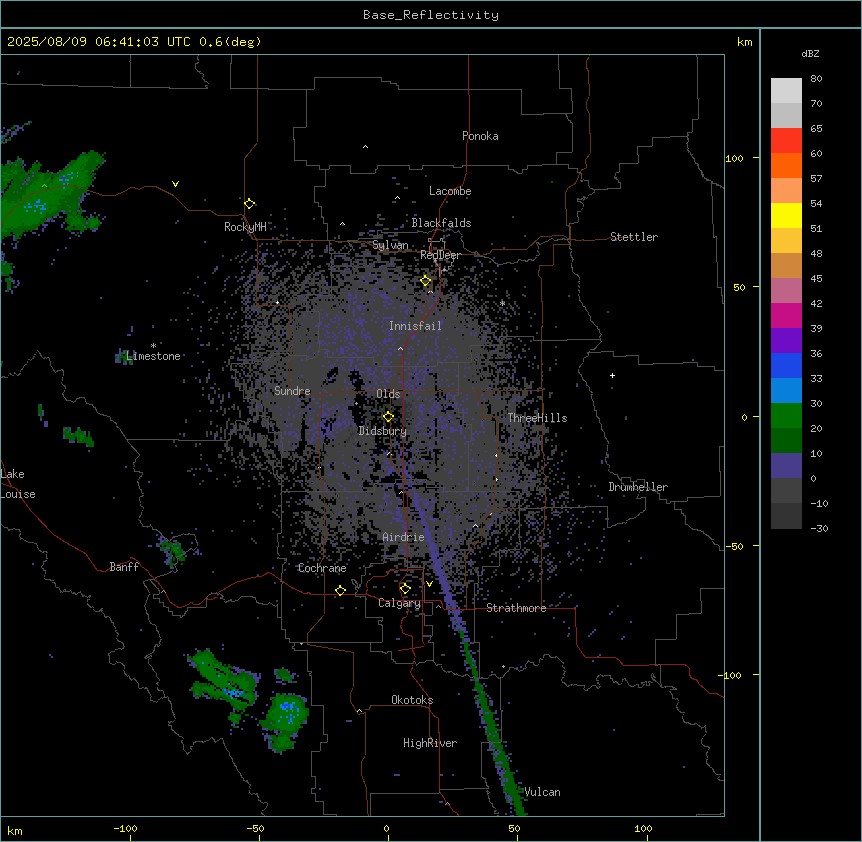Click the Okotoks town label
Image resolution: width=862 pixels, height=842 pixels.
point(412,700)
